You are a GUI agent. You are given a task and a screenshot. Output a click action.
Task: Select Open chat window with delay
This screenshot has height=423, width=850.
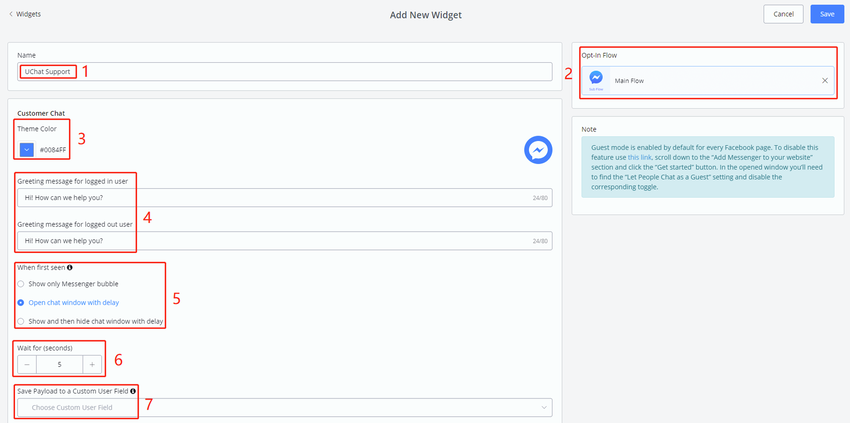[x=22, y=303]
